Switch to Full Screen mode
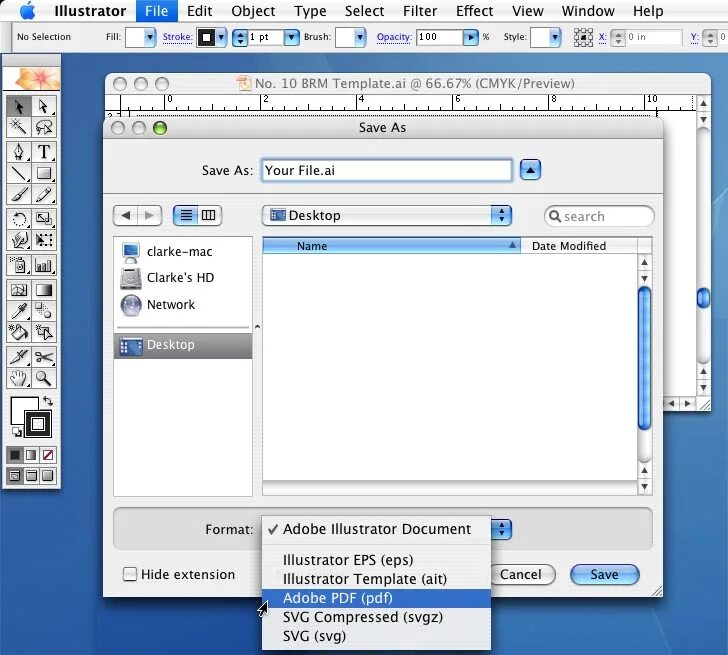Screen dimensions: 728x655 tap(47, 475)
